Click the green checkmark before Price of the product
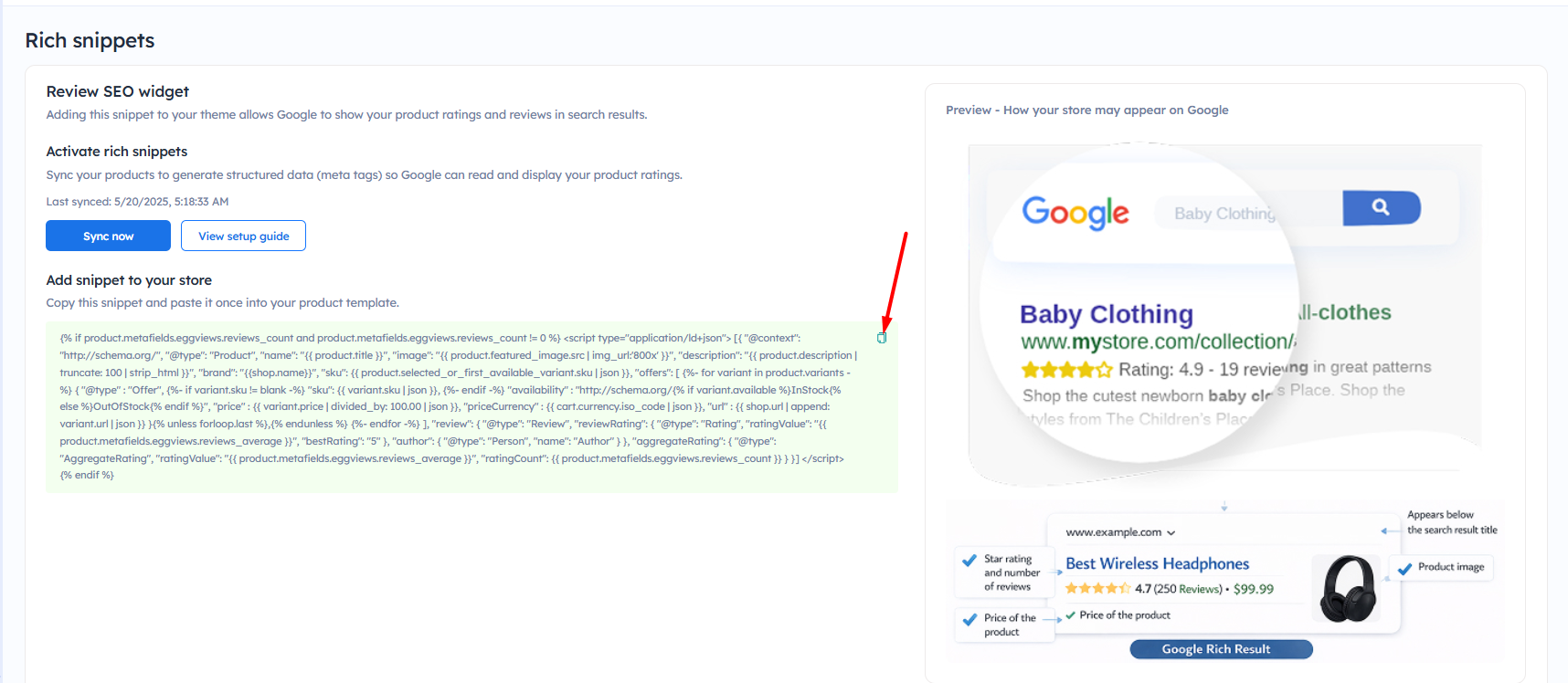1568x683 pixels. pos(1071,615)
